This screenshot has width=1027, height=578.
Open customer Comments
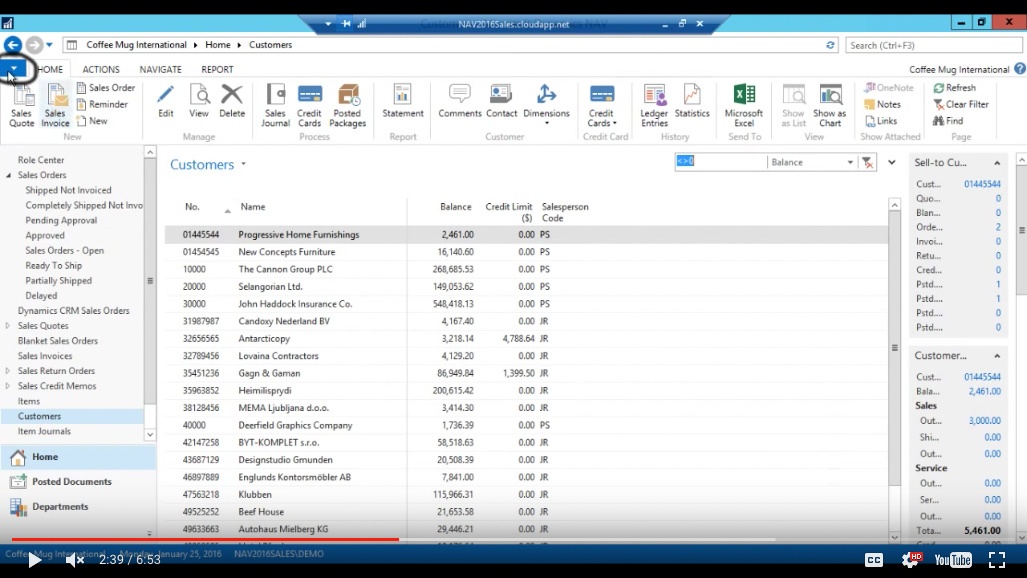click(x=460, y=102)
